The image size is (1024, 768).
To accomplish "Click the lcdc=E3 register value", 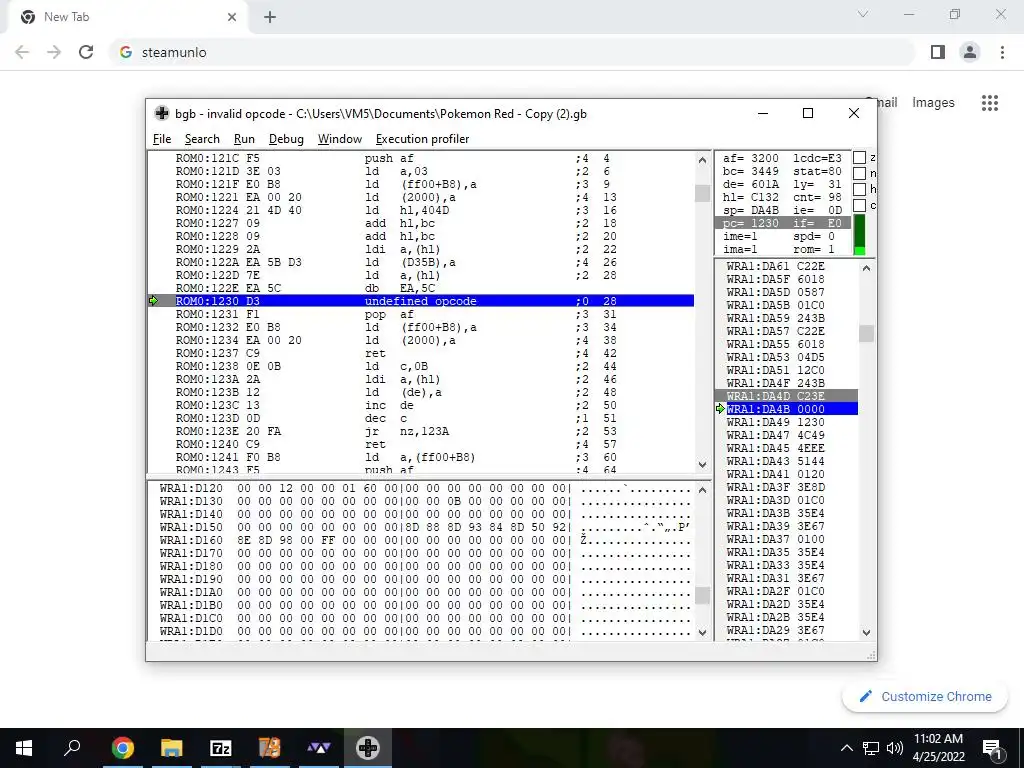I will coord(817,158).
